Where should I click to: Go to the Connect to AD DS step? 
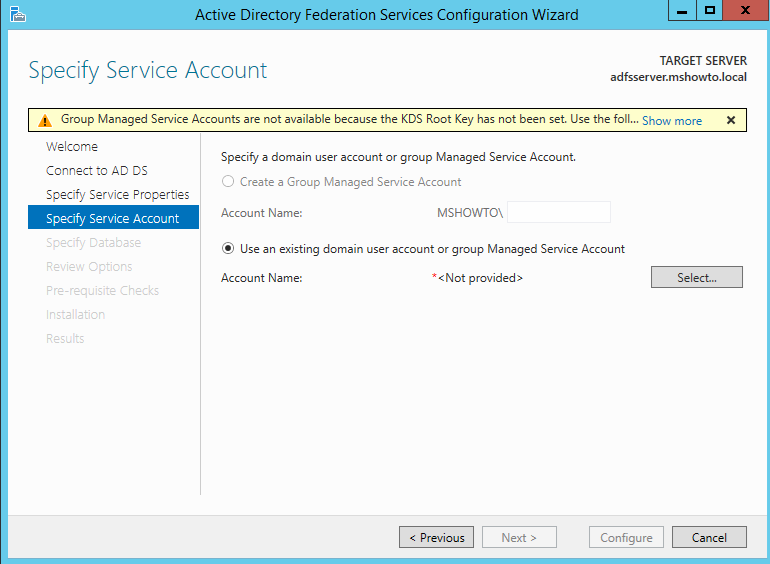coord(97,170)
